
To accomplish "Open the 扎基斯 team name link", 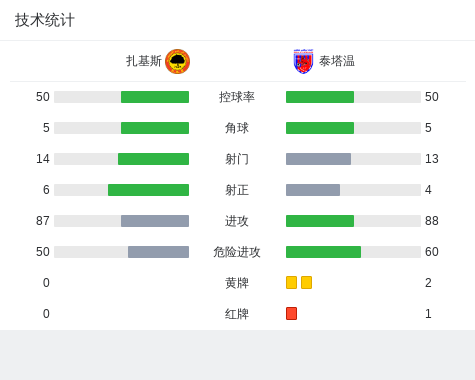I will tap(144, 61).
